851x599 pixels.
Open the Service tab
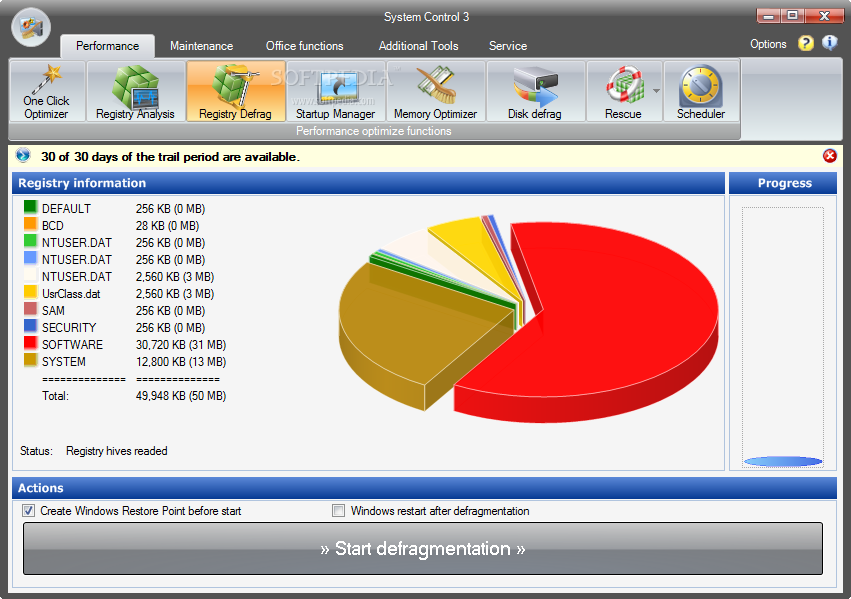point(508,46)
